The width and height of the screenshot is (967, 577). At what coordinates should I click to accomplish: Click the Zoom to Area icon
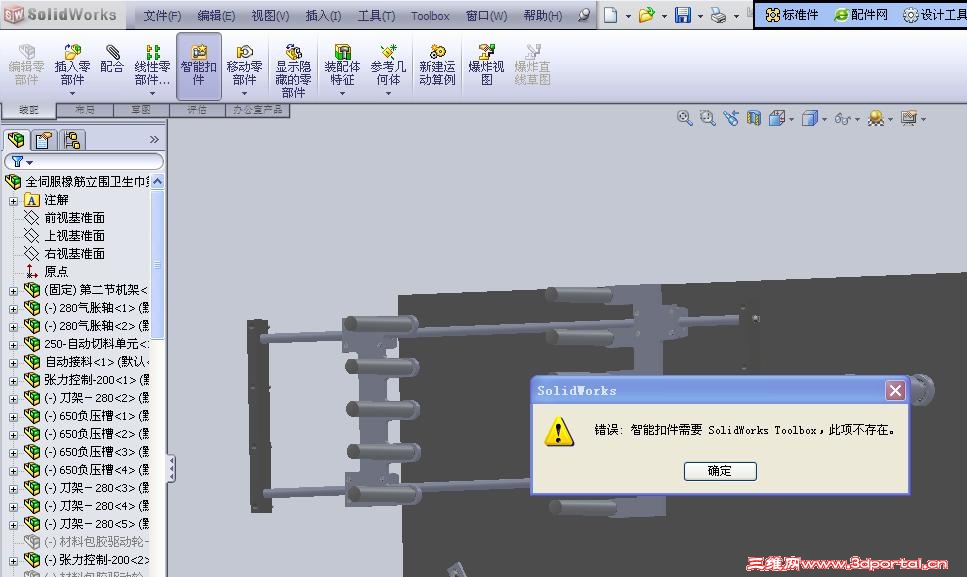707,118
